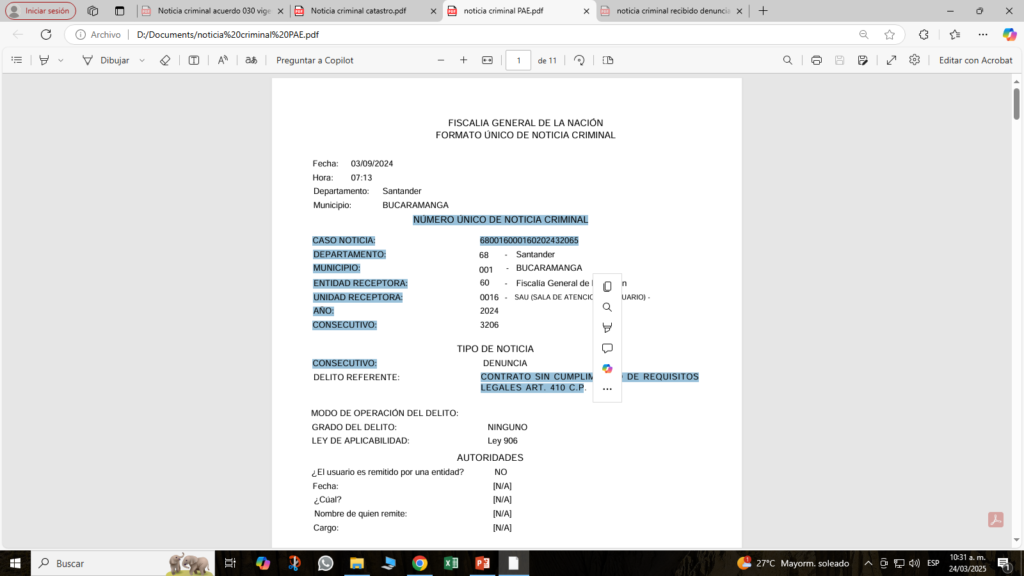Start read aloud feature
Image resolution: width=1024 pixels, height=576 pixels.
(223, 60)
